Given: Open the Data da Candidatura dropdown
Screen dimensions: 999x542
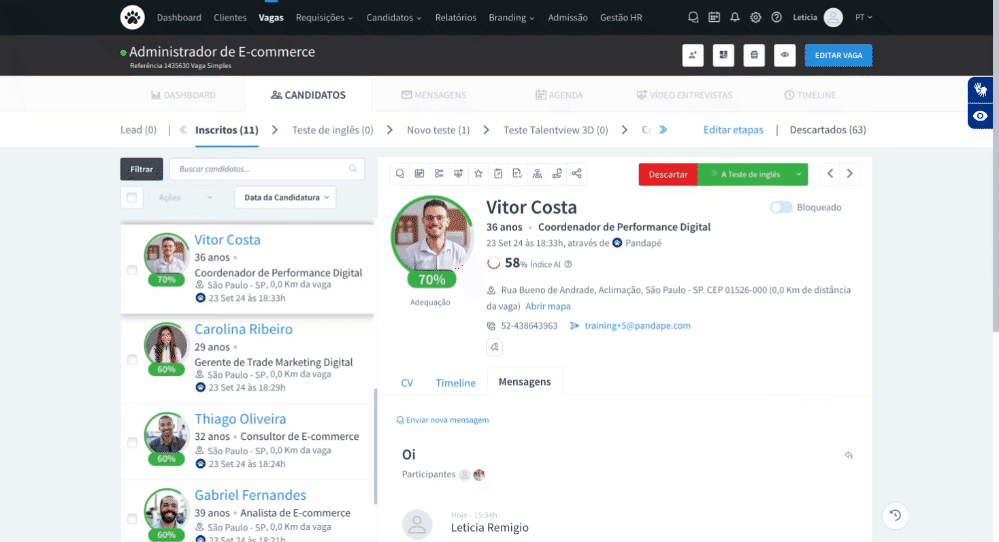Looking at the screenshot, I should click(286, 197).
